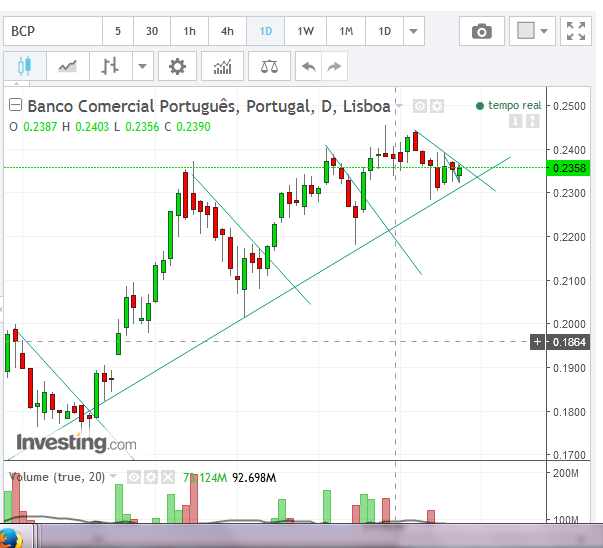603x548 pixels.
Task: Switch to the 1W timeframe
Action: 305,31
